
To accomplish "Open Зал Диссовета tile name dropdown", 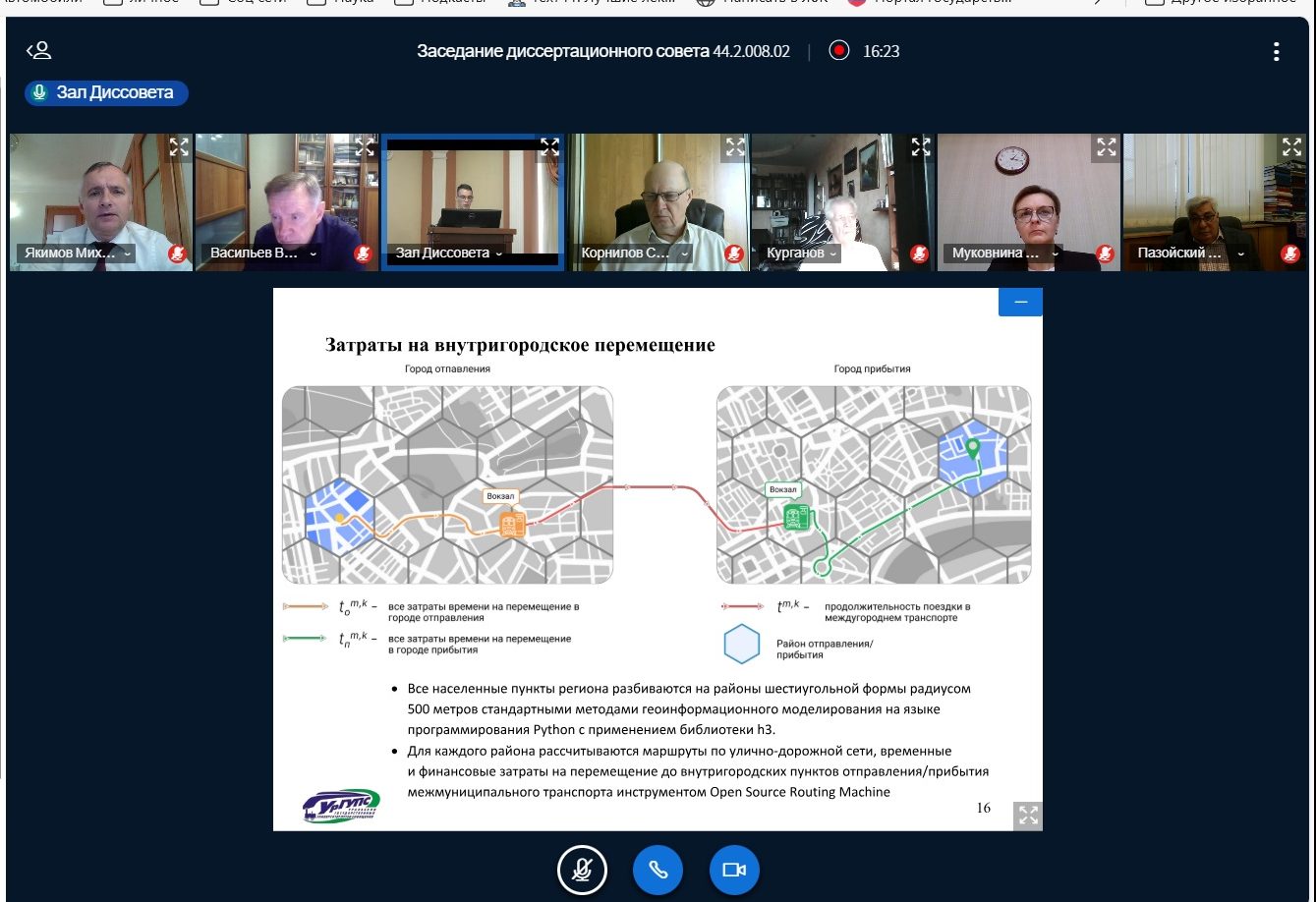I will (498, 254).
